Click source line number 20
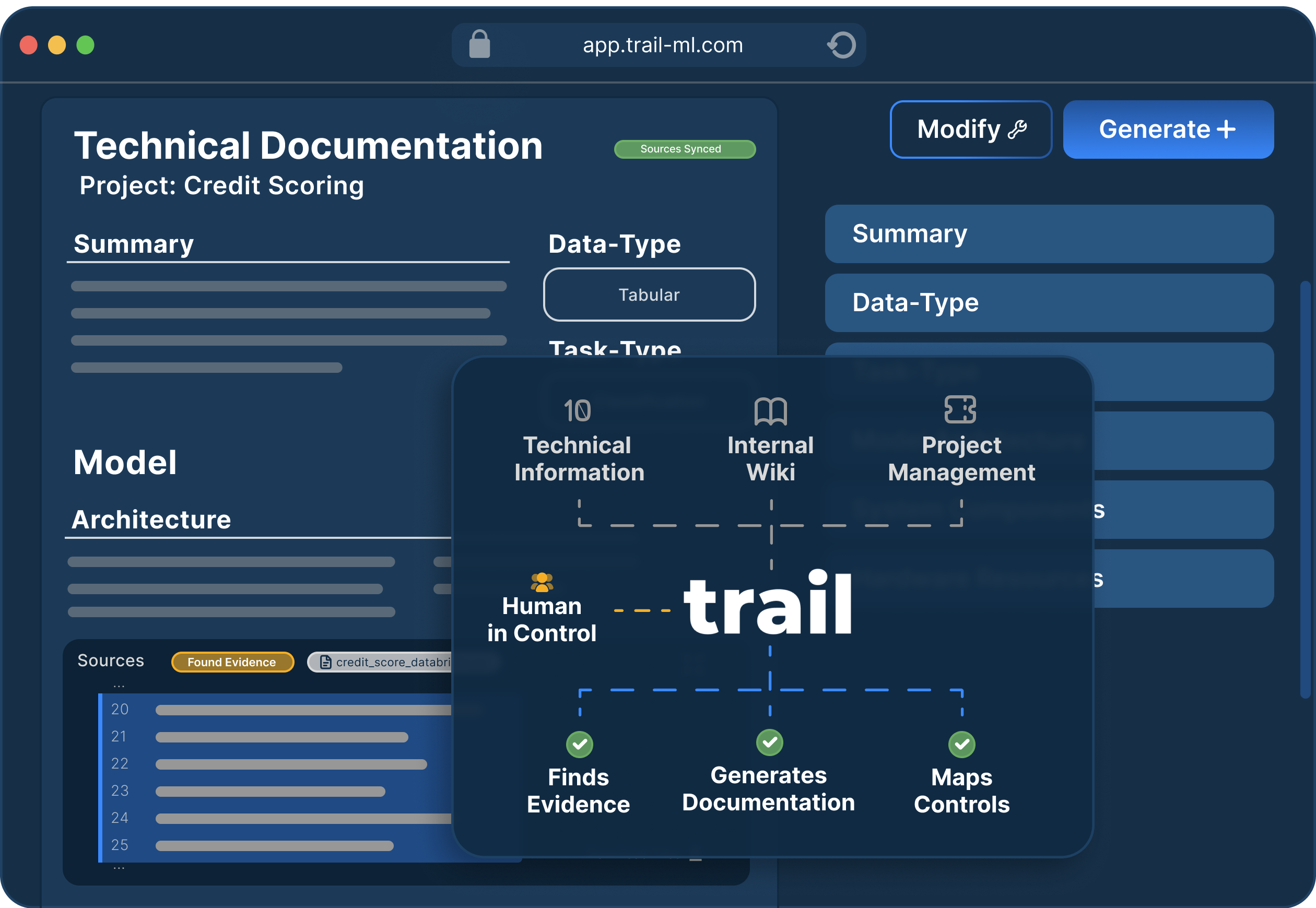This screenshot has height=908, width=1316. click(x=120, y=710)
